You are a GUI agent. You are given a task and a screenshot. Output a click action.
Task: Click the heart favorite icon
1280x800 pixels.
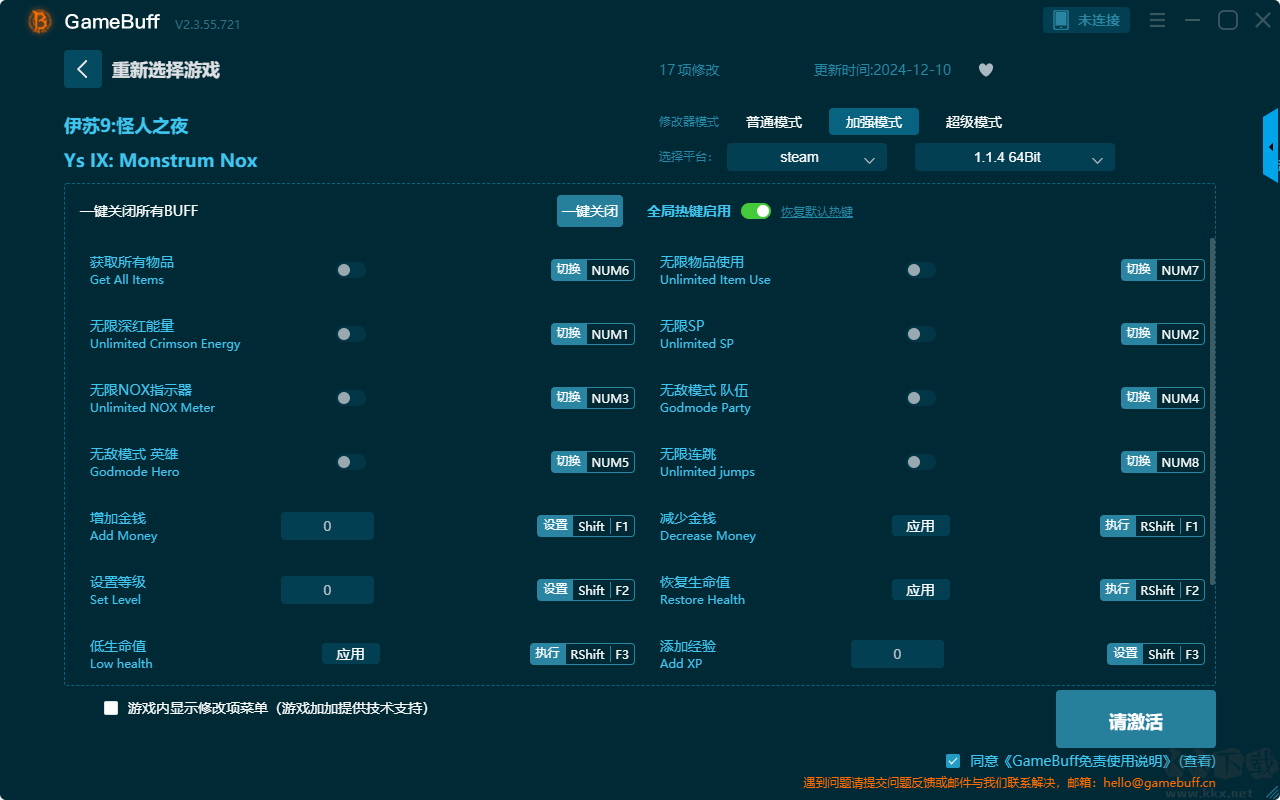(x=985, y=70)
